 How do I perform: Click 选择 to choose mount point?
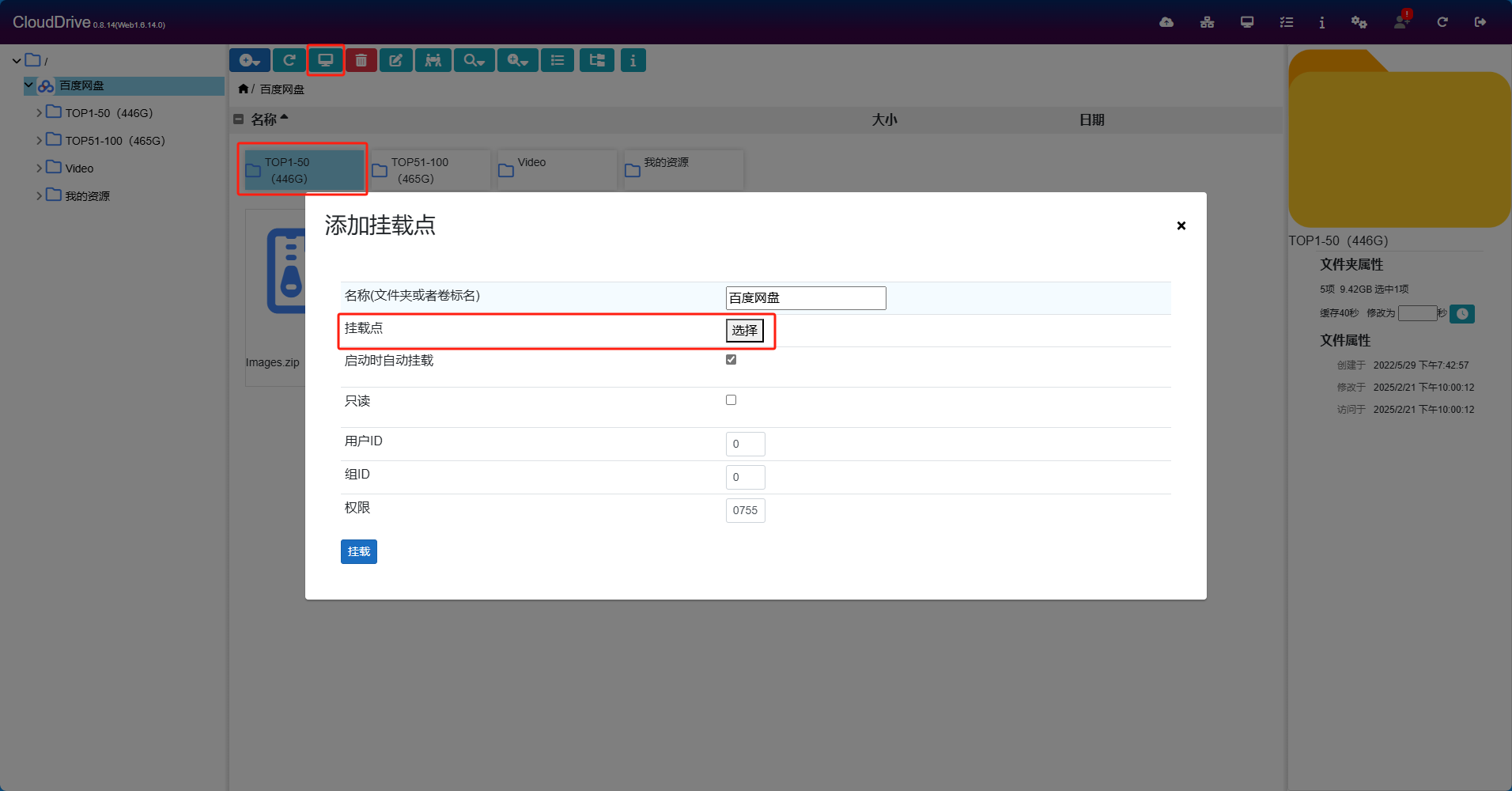[x=744, y=331]
